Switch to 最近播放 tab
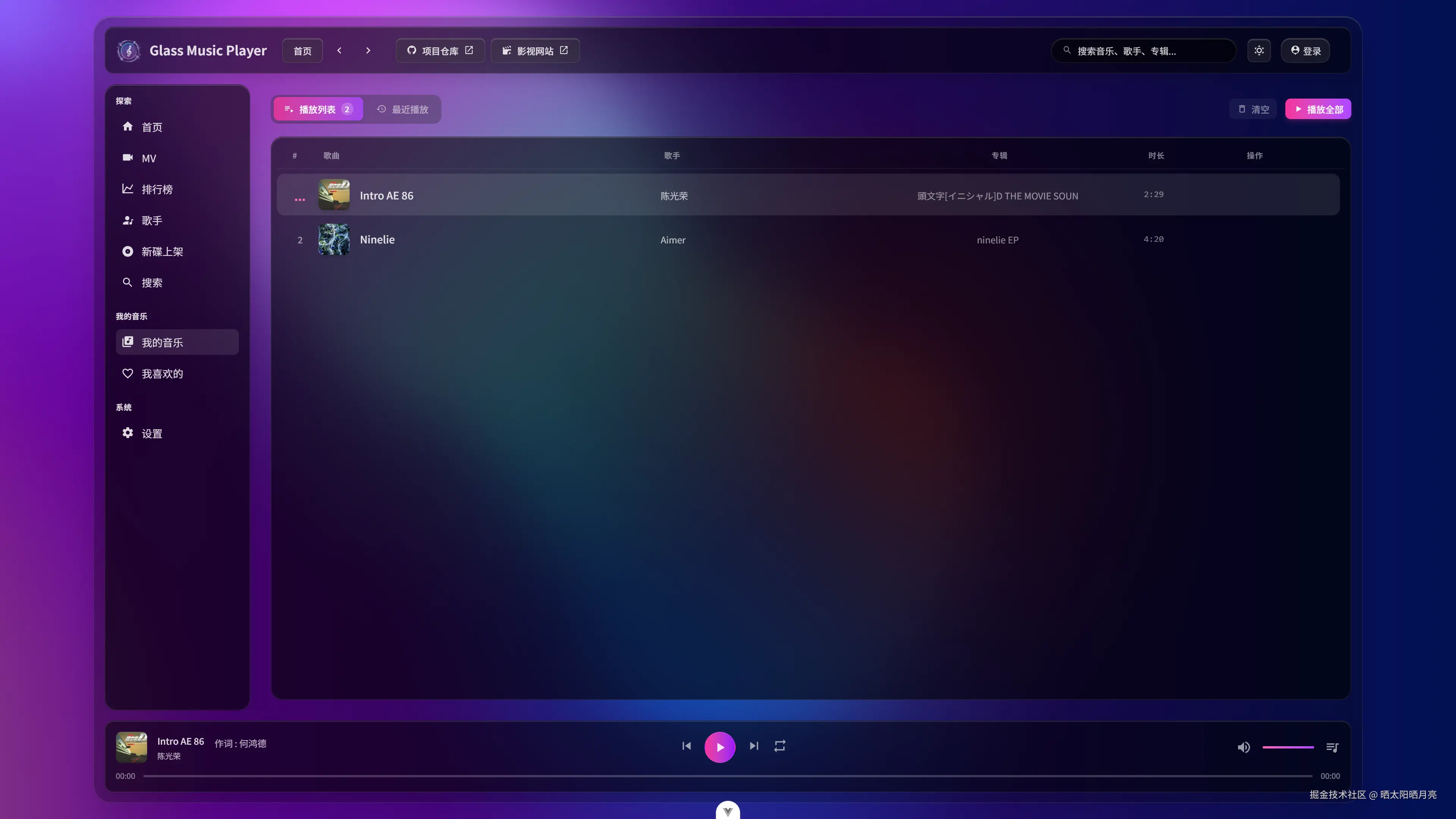This screenshot has height=819, width=1456. (402, 109)
